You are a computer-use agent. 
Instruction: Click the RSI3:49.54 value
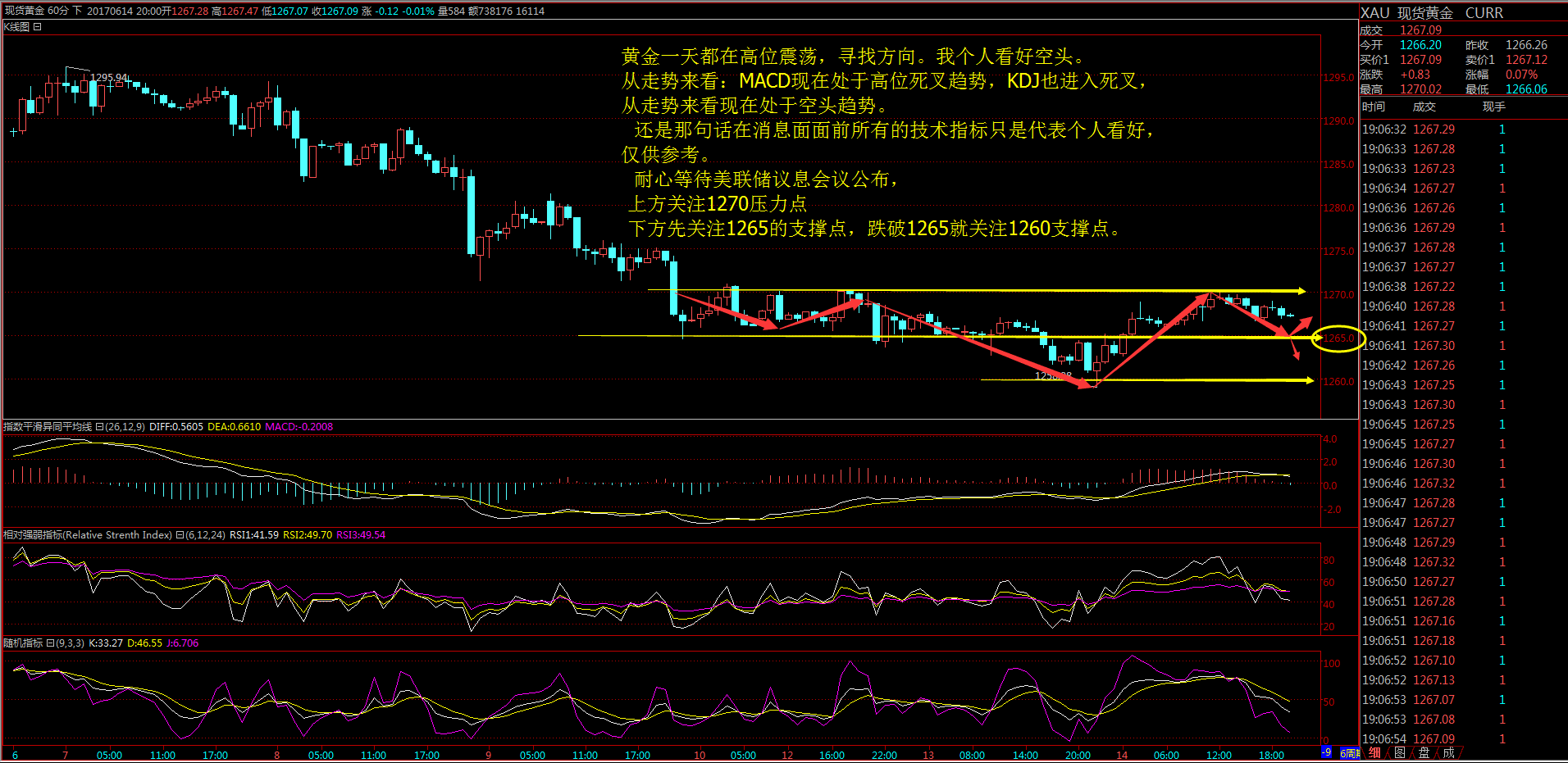361,535
